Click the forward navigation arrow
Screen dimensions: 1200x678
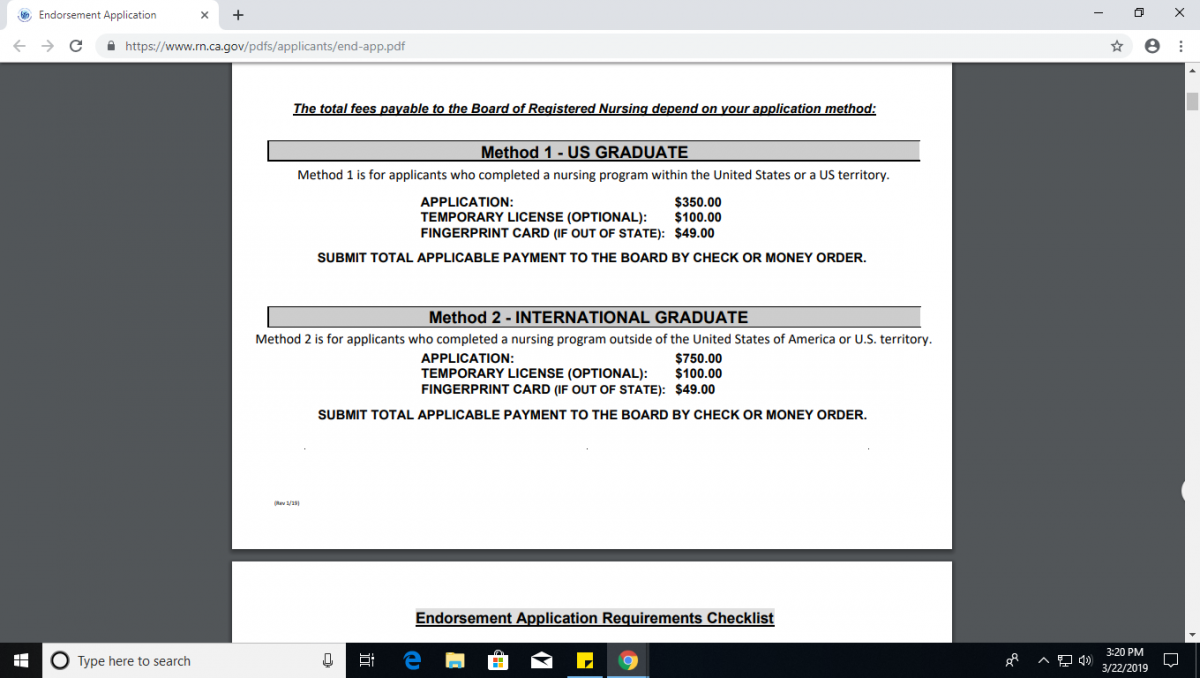tap(47, 46)
